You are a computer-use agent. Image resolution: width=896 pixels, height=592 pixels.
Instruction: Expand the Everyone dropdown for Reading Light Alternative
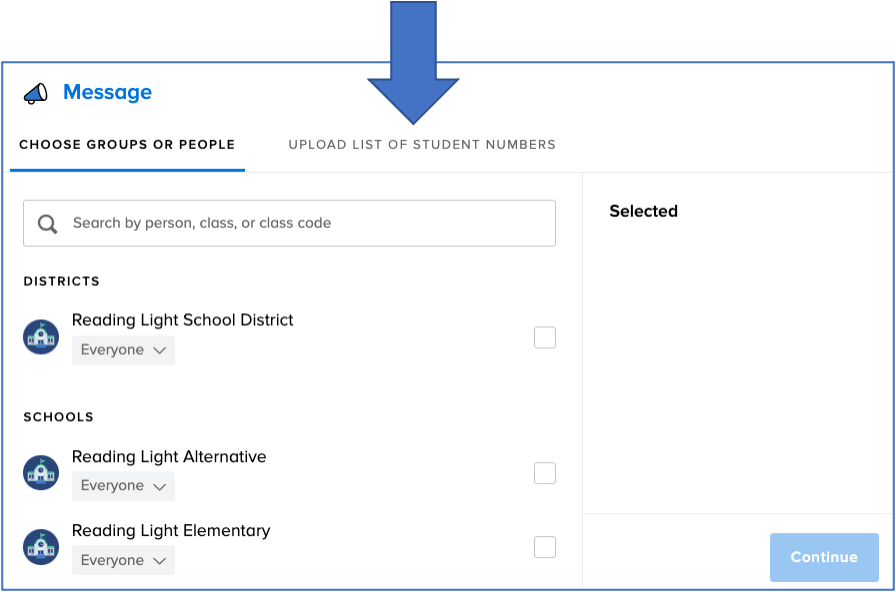coord(123,486)
